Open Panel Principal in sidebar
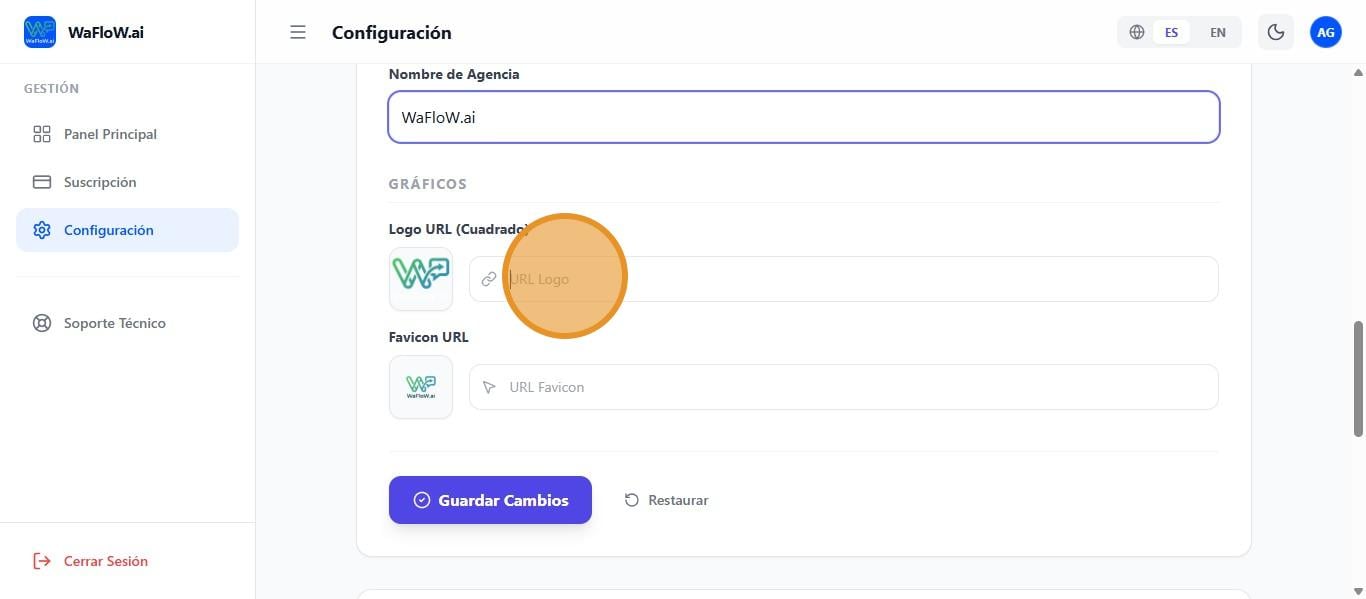Image resolution: width=1366 pixels, height=599 pixels. pos(110,134)
